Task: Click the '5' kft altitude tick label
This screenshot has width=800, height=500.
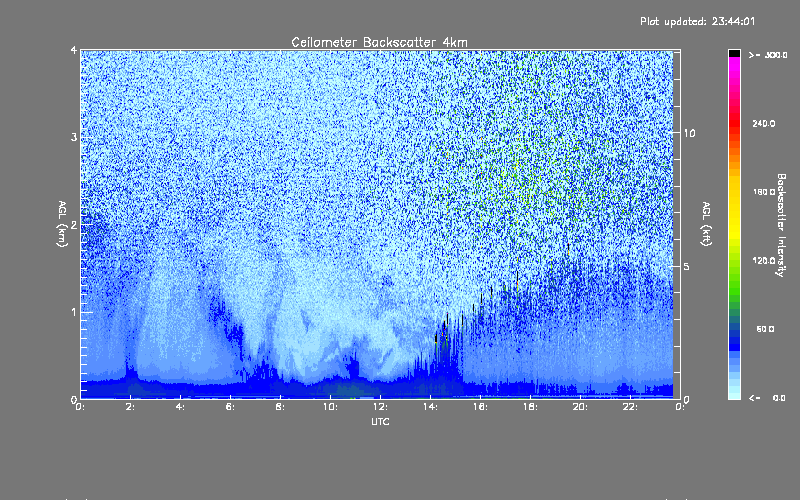Action: [x=686, y=266]
